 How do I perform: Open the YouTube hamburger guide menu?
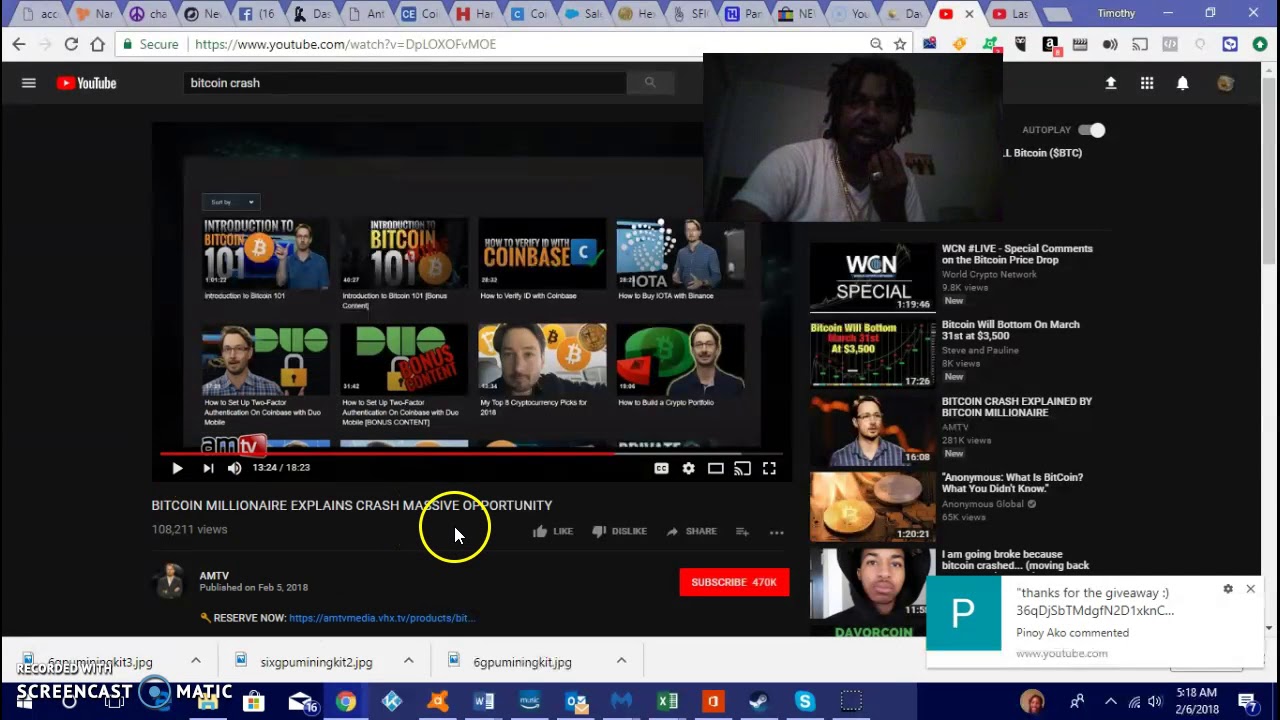pos(29,83)
